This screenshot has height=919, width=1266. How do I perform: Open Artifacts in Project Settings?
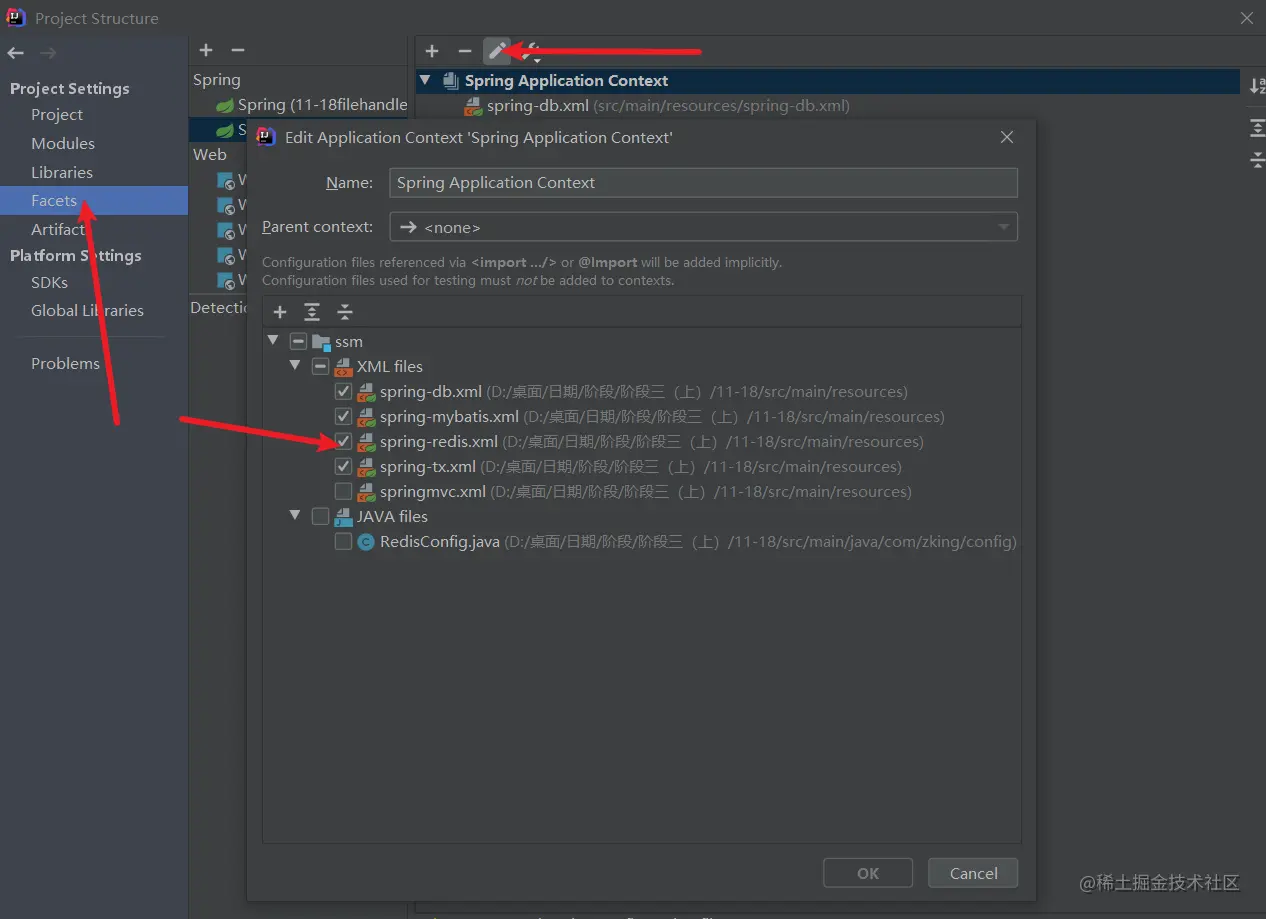point(60,230)
